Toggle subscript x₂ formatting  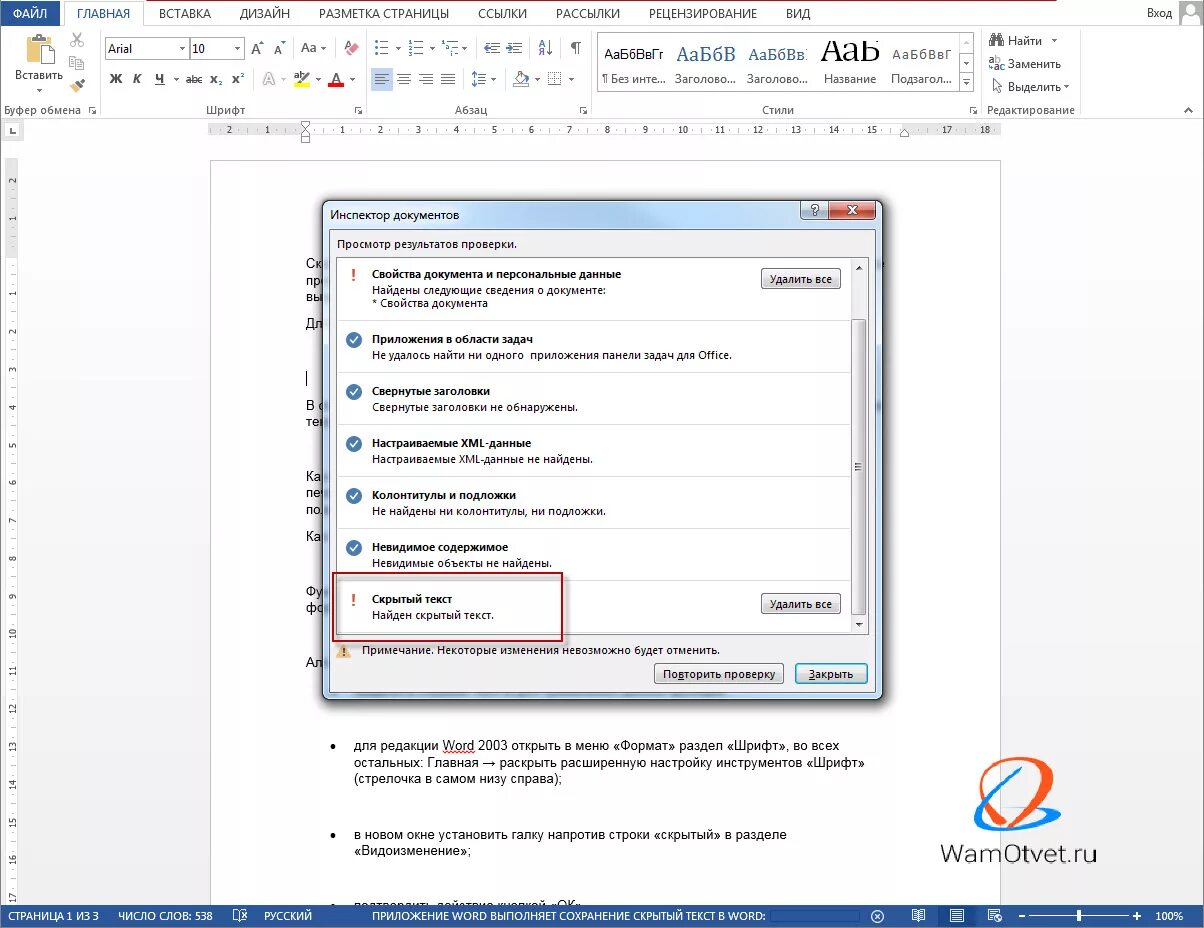216,79
